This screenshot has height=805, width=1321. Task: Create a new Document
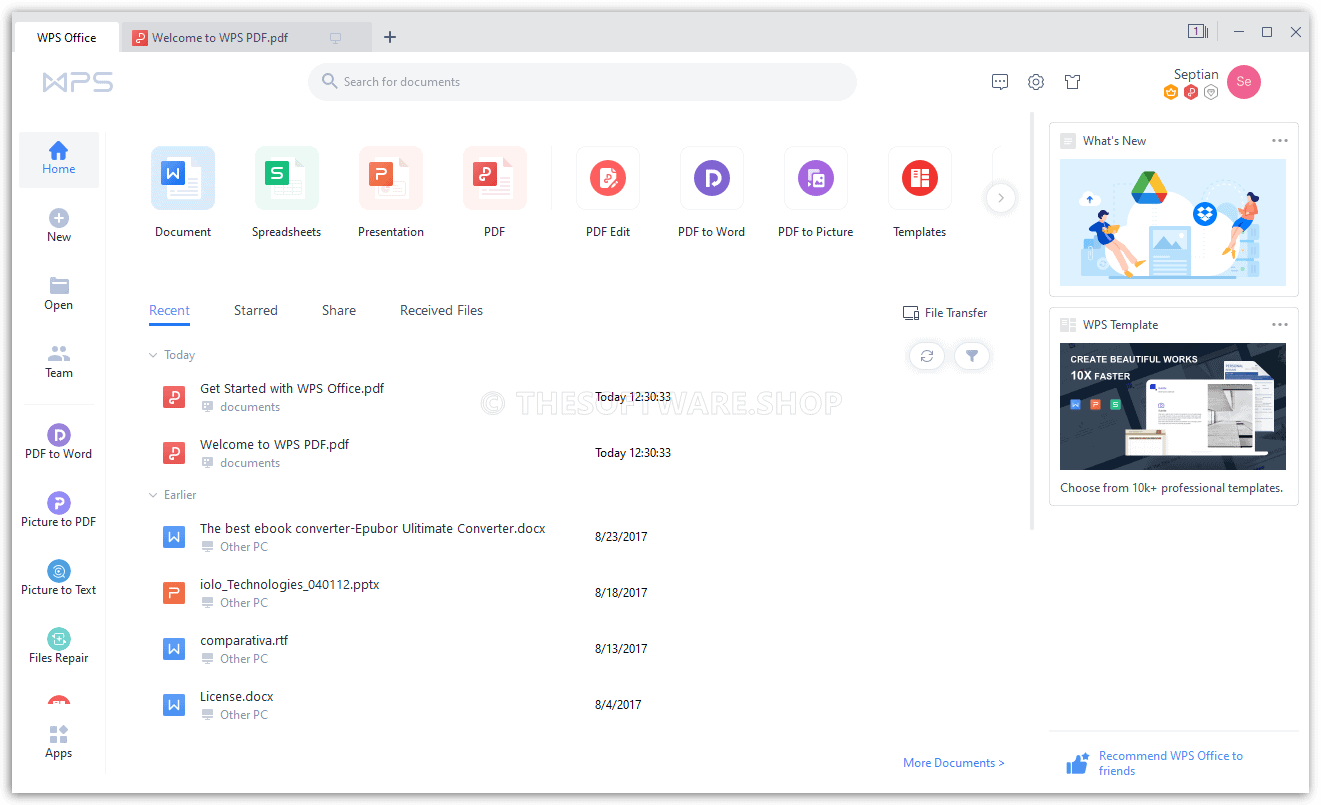pyautogui.click(x=183, y=192)
